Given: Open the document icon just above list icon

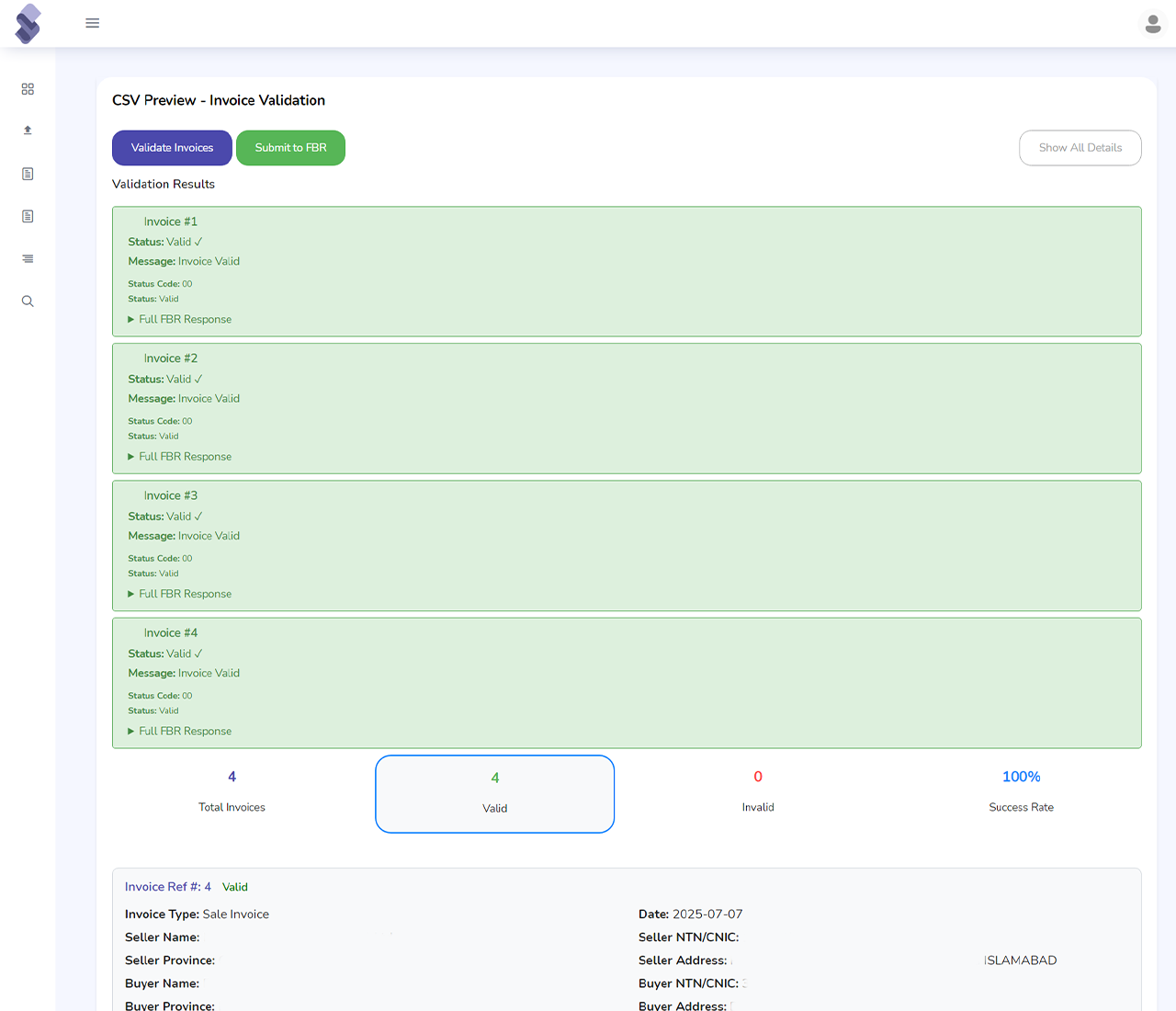Looking at the screenshot, I should click(28, 217).
